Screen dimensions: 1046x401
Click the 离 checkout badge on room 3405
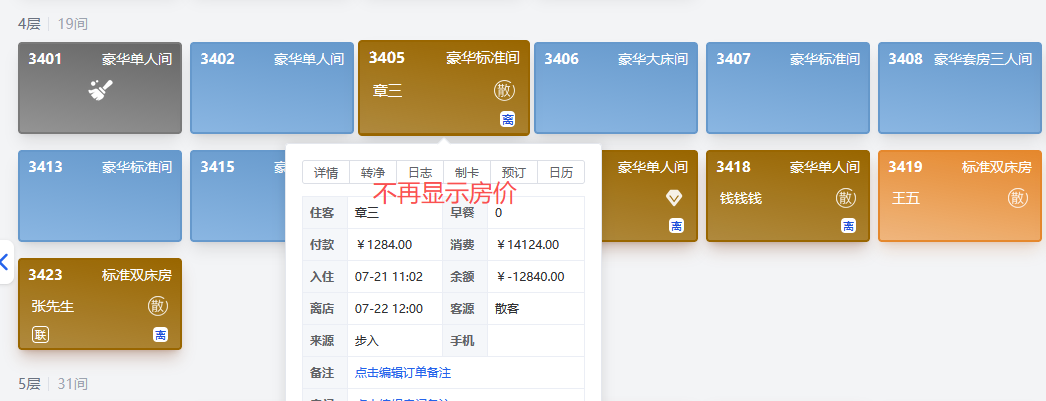click(508, 119)
